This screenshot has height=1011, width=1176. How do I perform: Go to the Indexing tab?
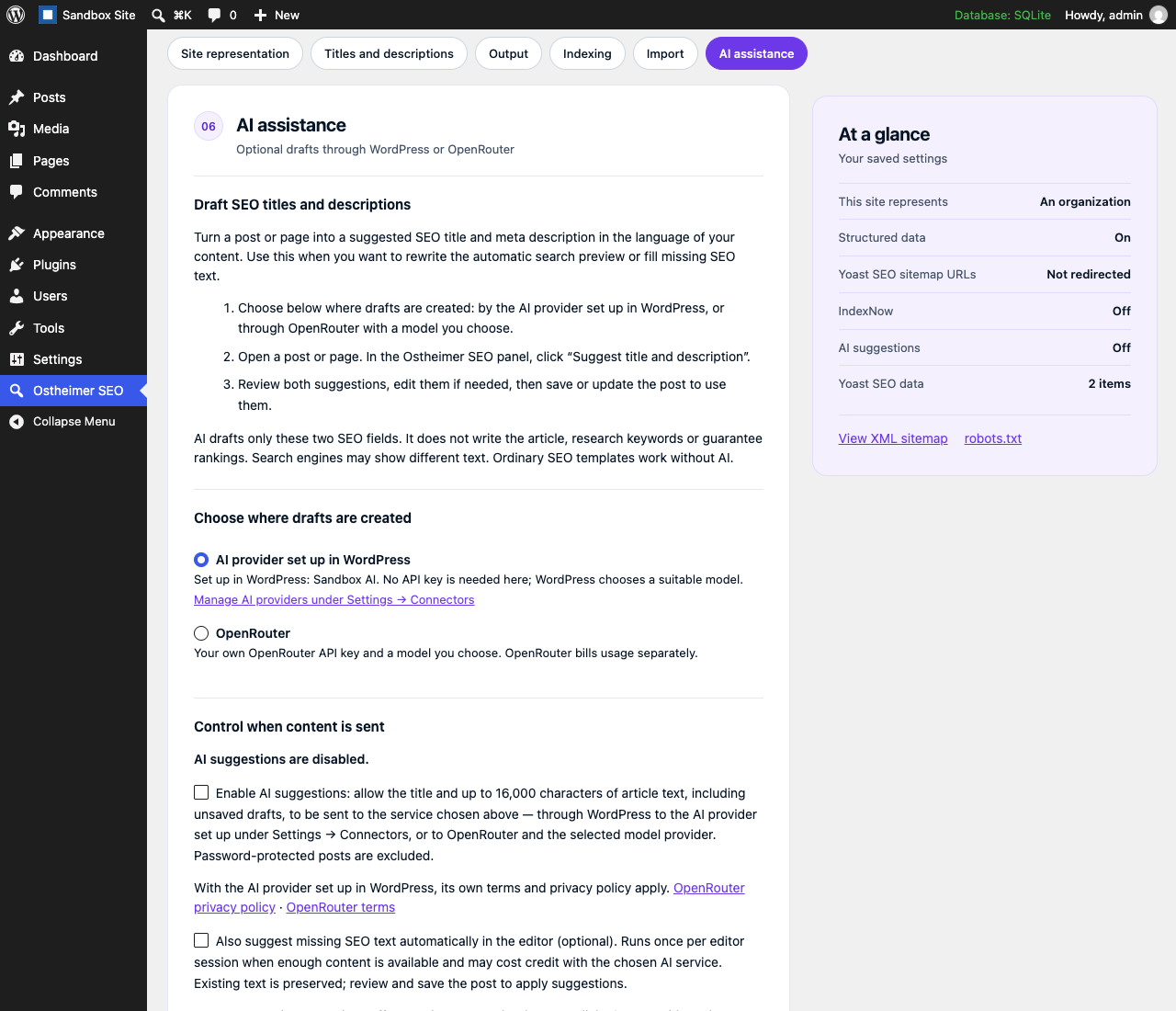click(x=587, y=53)
